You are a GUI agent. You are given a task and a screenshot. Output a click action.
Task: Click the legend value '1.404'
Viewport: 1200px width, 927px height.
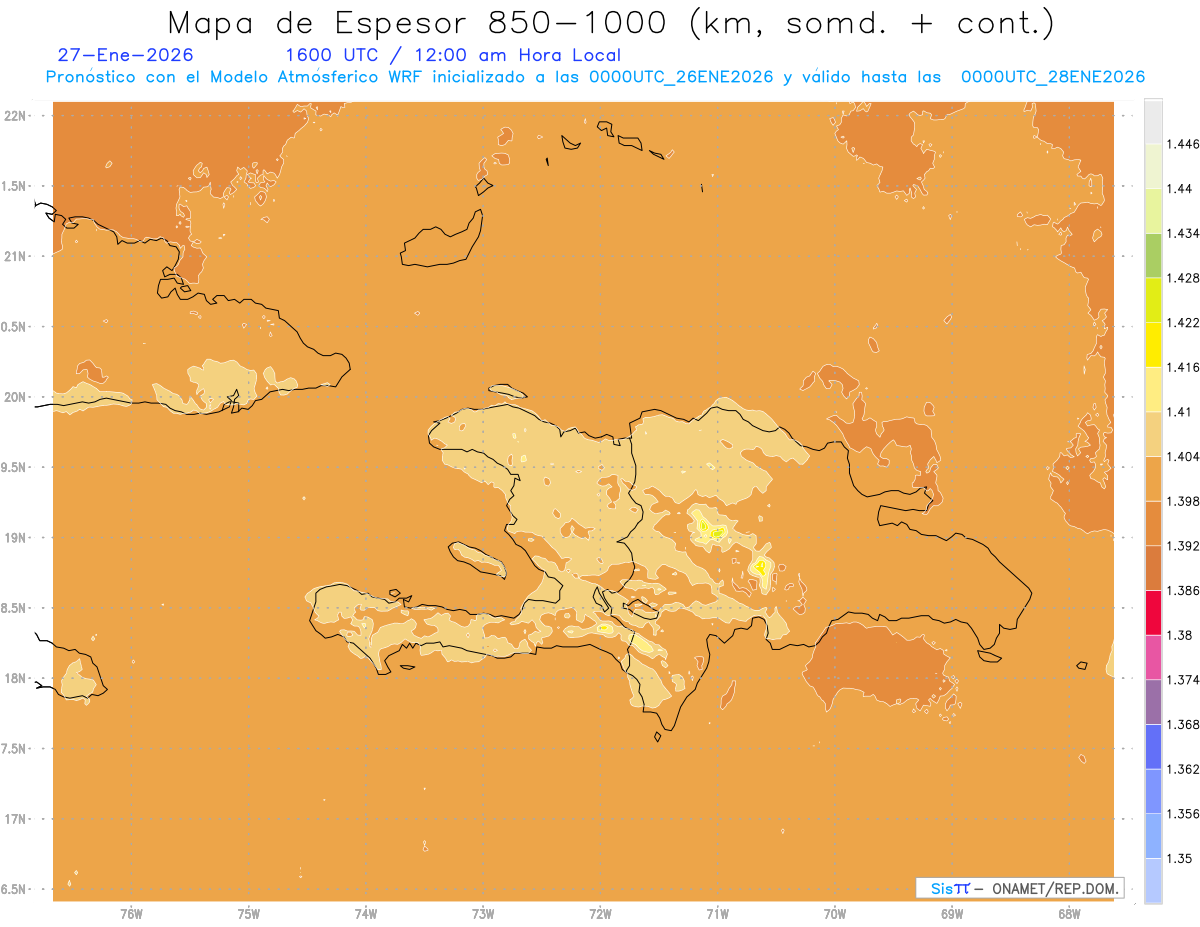click(x=1183, y=456)
